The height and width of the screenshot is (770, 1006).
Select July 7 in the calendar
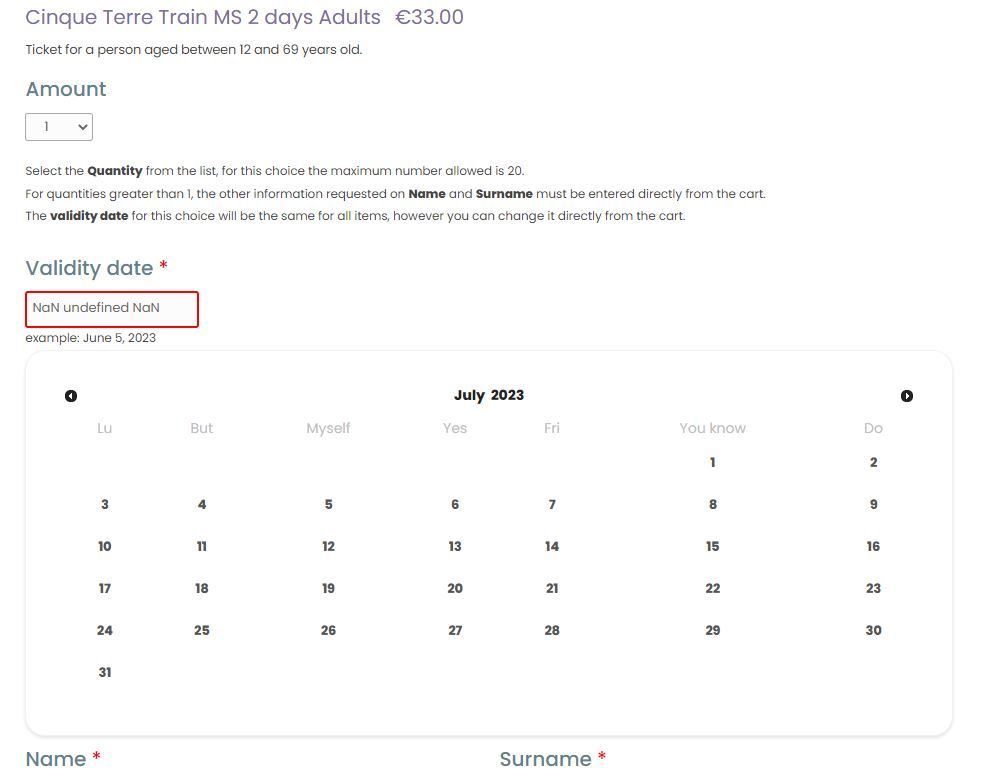[x=551, y=505]
